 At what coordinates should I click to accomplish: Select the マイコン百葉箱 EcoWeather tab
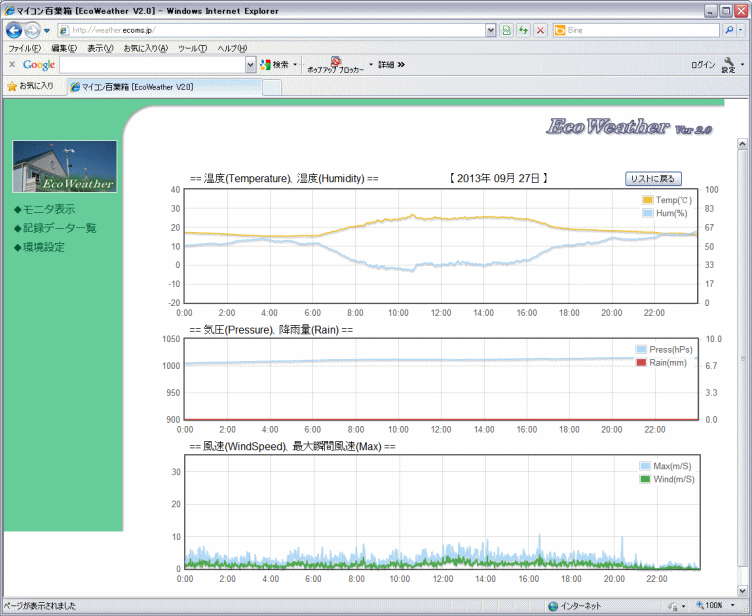pos(137,87)
